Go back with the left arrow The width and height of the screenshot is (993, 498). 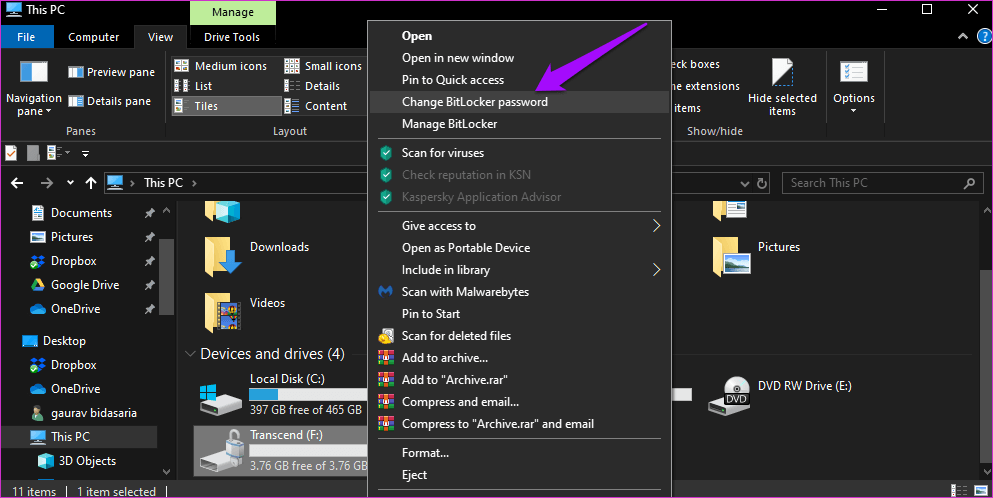pos(17,183)
